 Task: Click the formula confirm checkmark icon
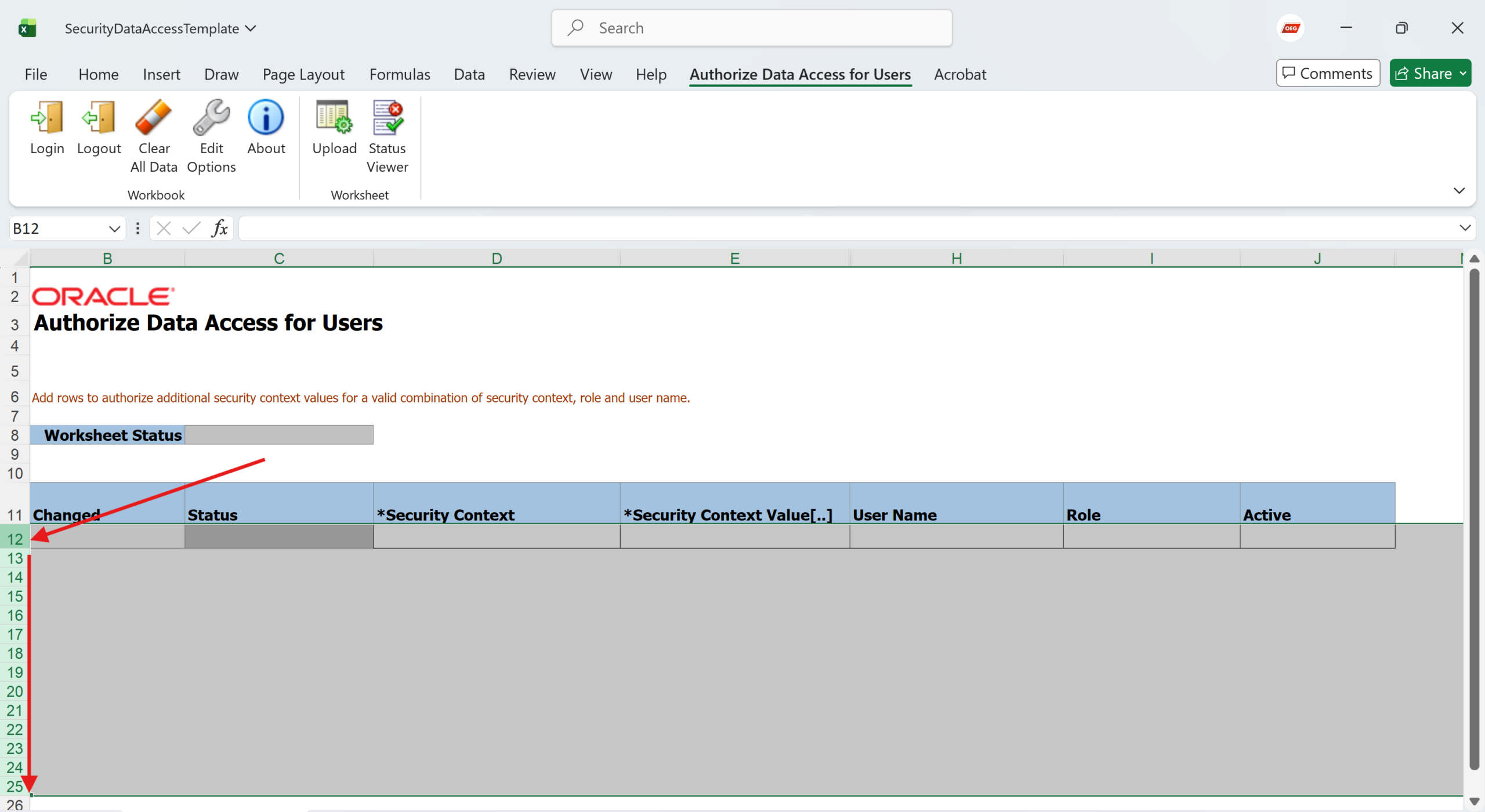pos(191,228)
